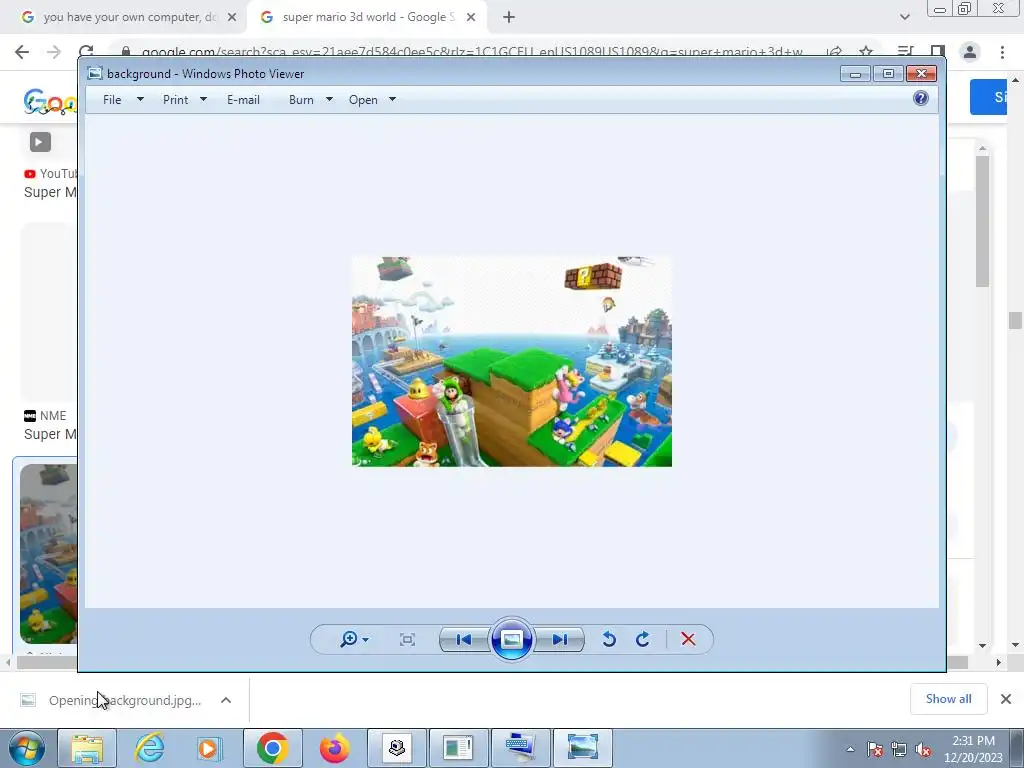Go to the previous photo
The height and width of the screenshot is (768, 1024).
[x=464, y=639]
